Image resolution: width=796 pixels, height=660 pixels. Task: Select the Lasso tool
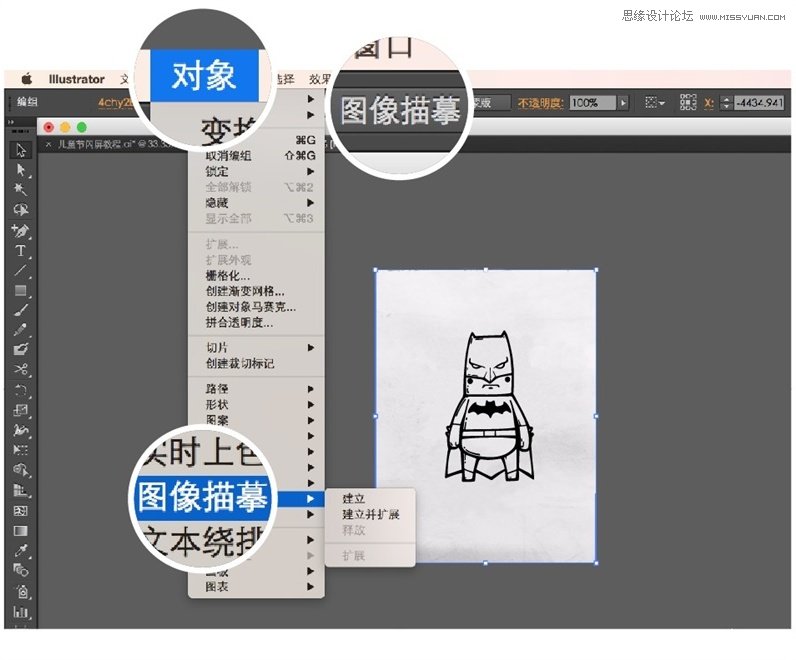21,210
